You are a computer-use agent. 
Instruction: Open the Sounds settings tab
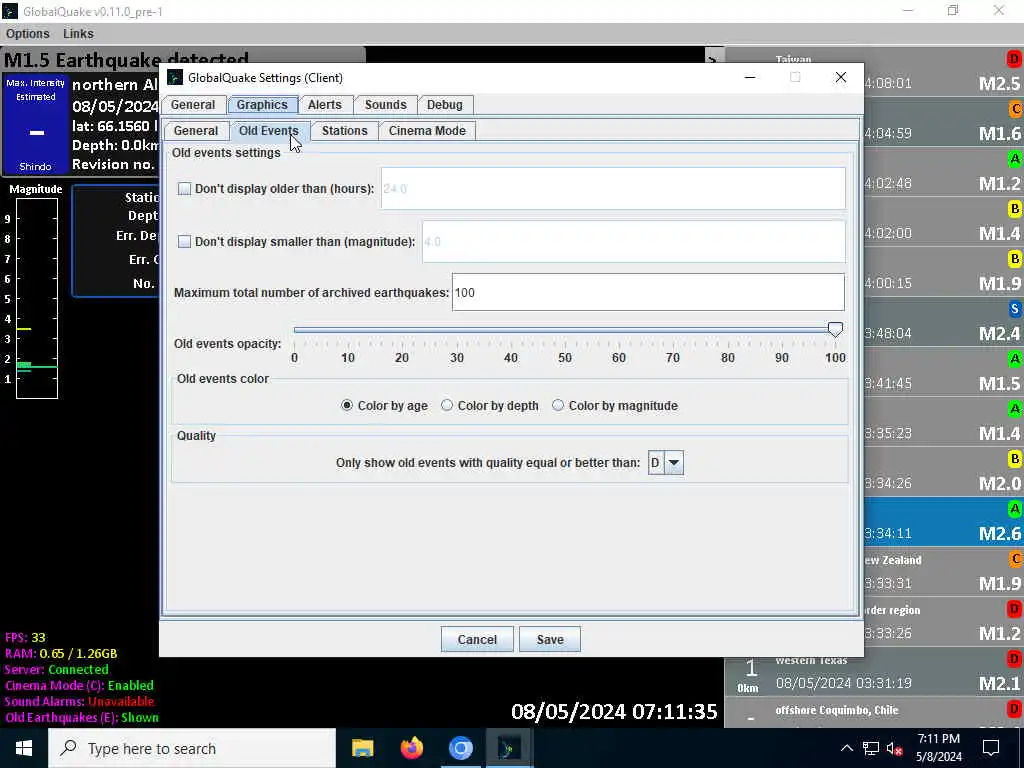[385, 104]
